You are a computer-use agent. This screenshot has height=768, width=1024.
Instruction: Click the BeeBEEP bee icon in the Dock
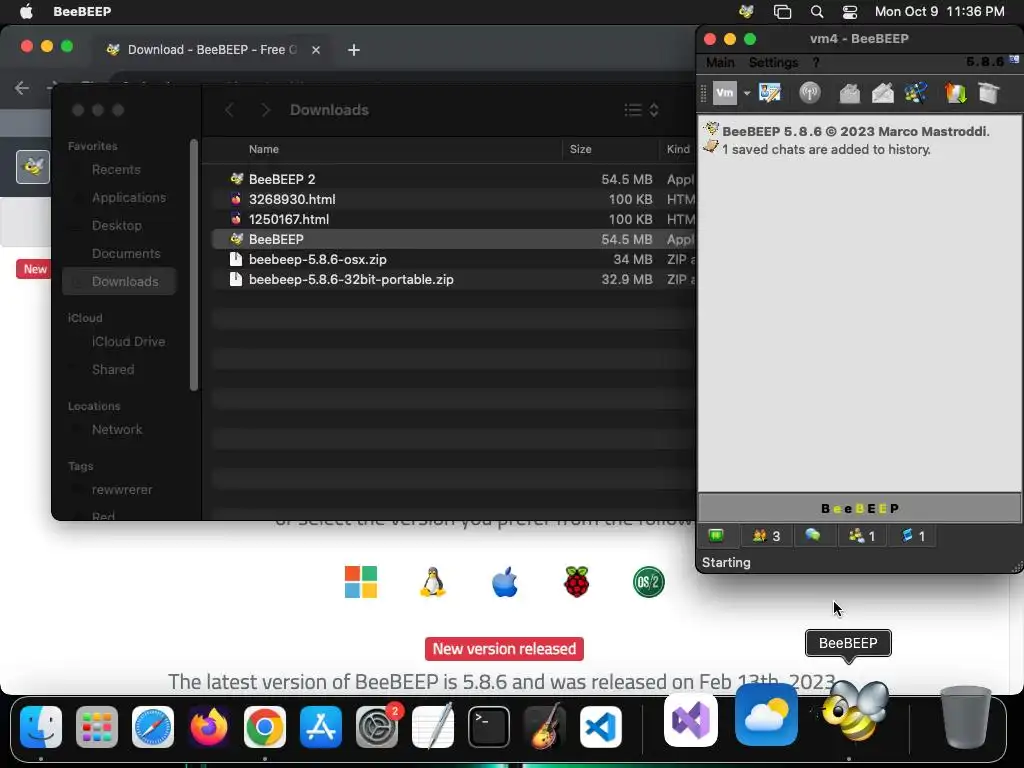click(x=852, y=711)
